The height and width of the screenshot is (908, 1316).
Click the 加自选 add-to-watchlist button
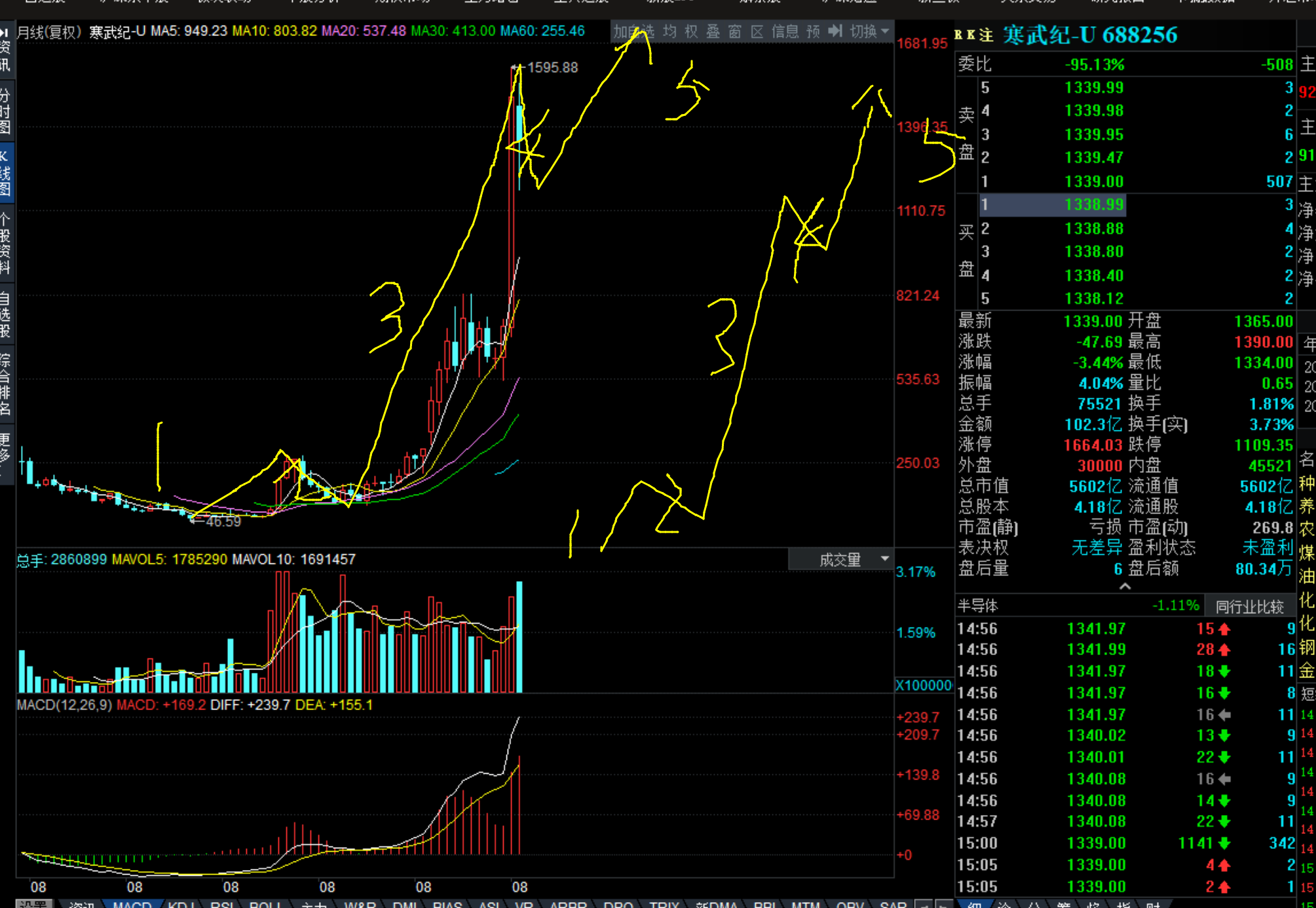tap(633, 31)
